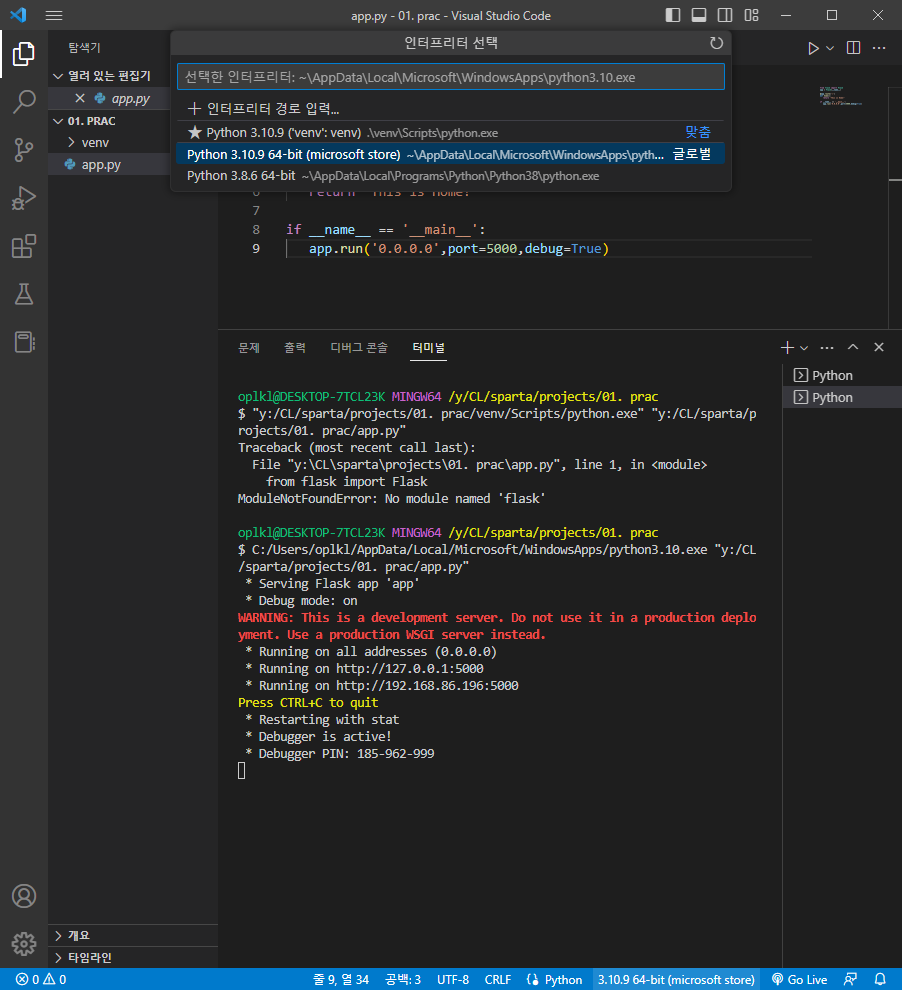
Task: Toggle bottom panel layout icon
Action: pos(699,15)
